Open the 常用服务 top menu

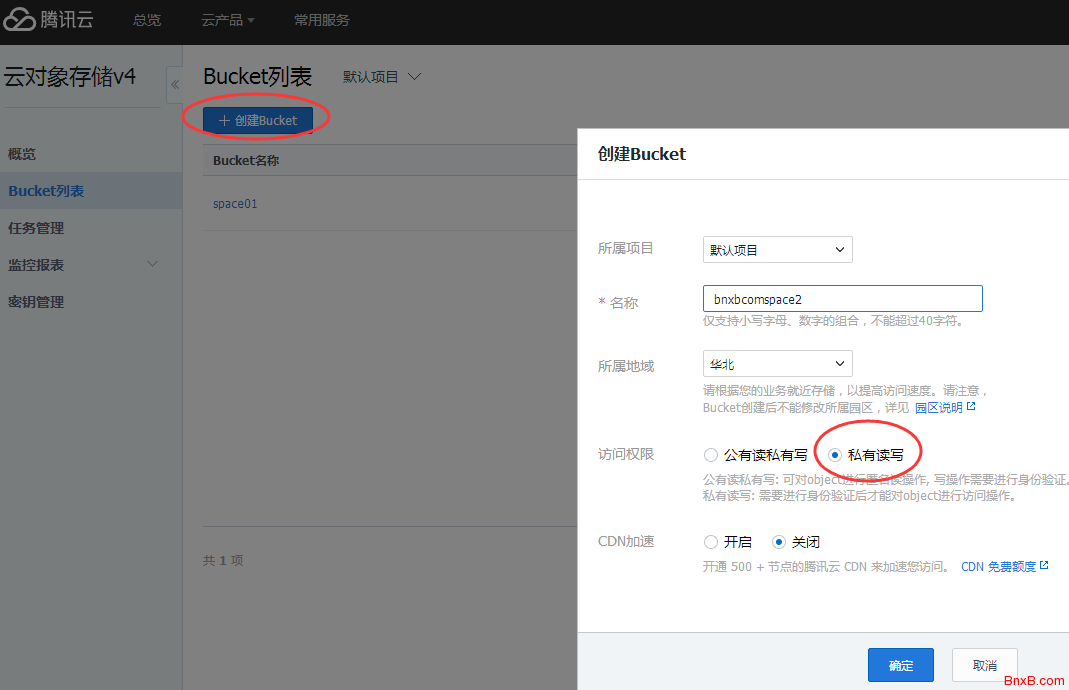pyautogui.click(x=322, y=20)
